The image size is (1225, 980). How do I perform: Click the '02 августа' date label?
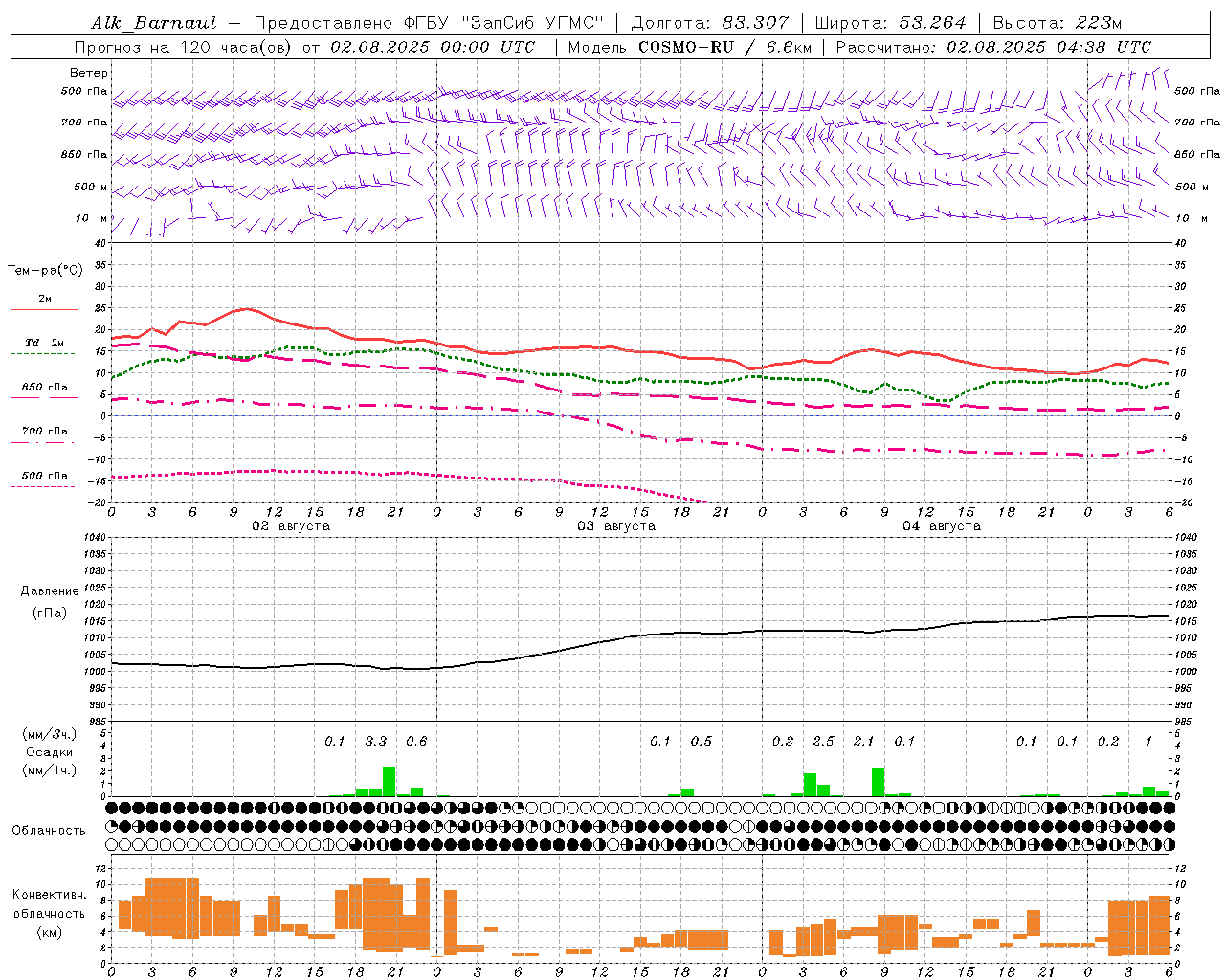(291, 525)
